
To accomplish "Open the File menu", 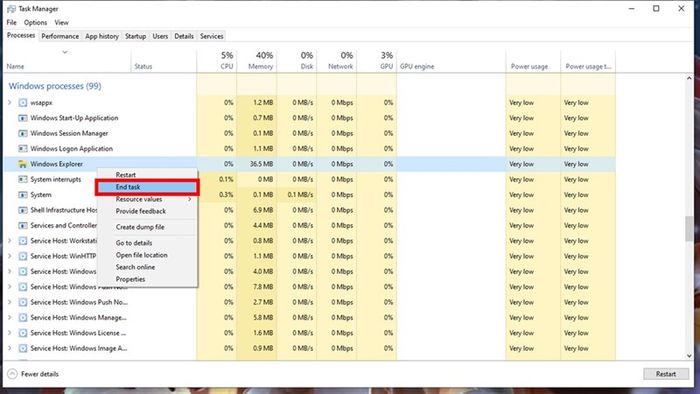I will (12, 22).
